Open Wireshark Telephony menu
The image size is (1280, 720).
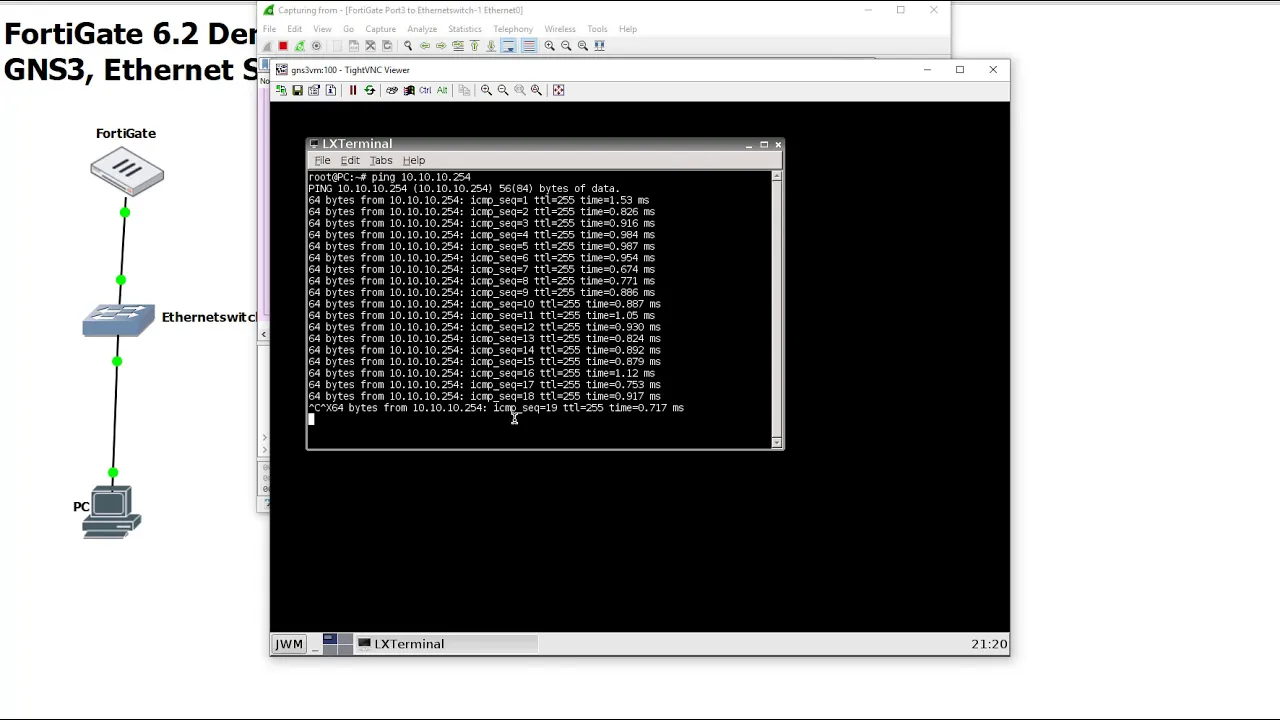[513, 29]
